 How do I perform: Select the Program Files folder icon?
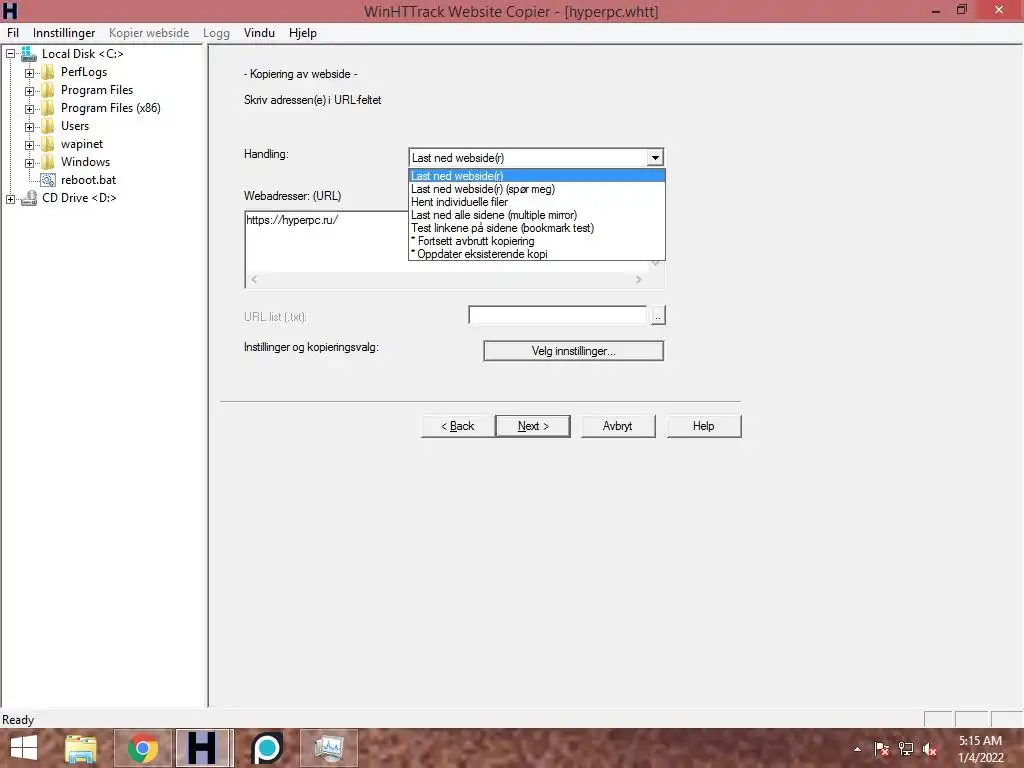point(48,90)
